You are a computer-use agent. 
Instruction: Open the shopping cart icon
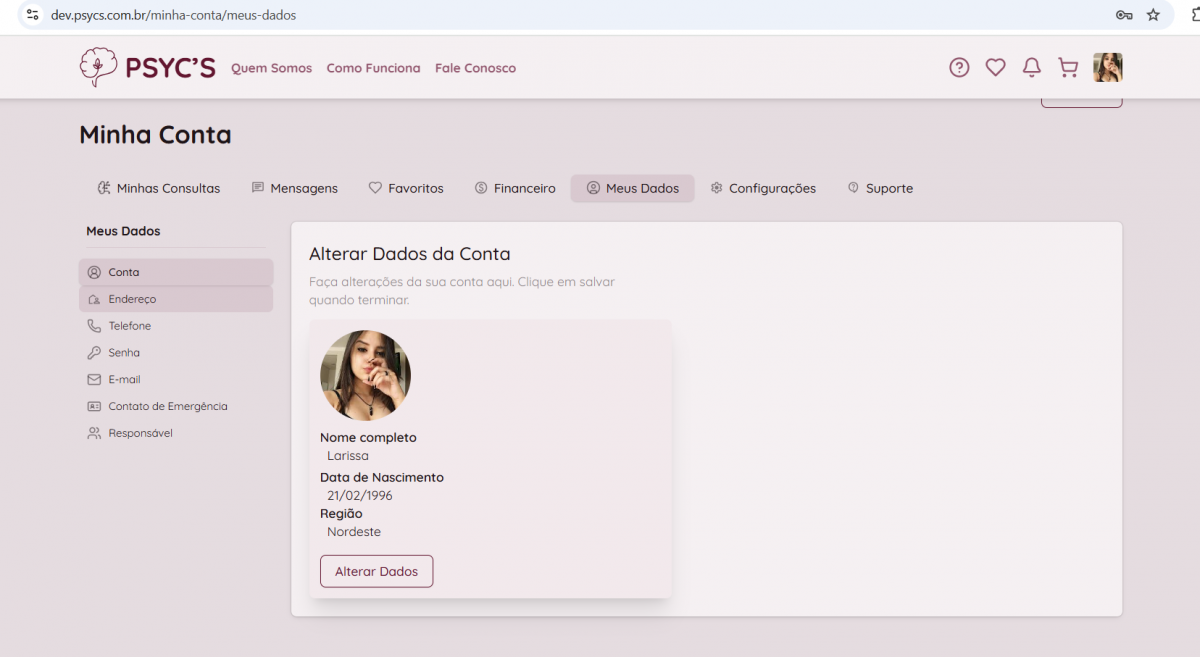1068,68
